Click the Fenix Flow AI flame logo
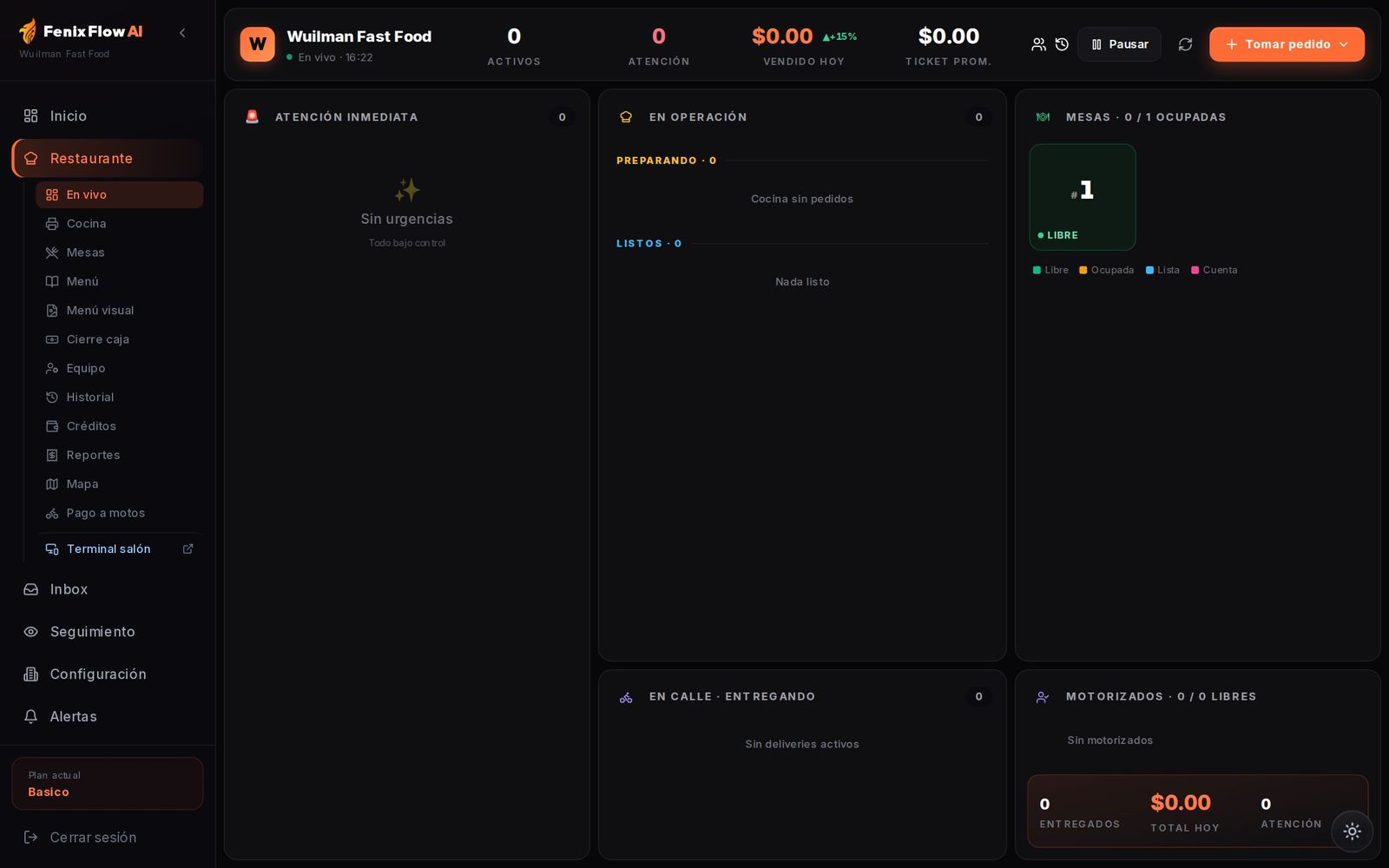The width and height of the screenshot is (1389, 868). coord(29,31)
